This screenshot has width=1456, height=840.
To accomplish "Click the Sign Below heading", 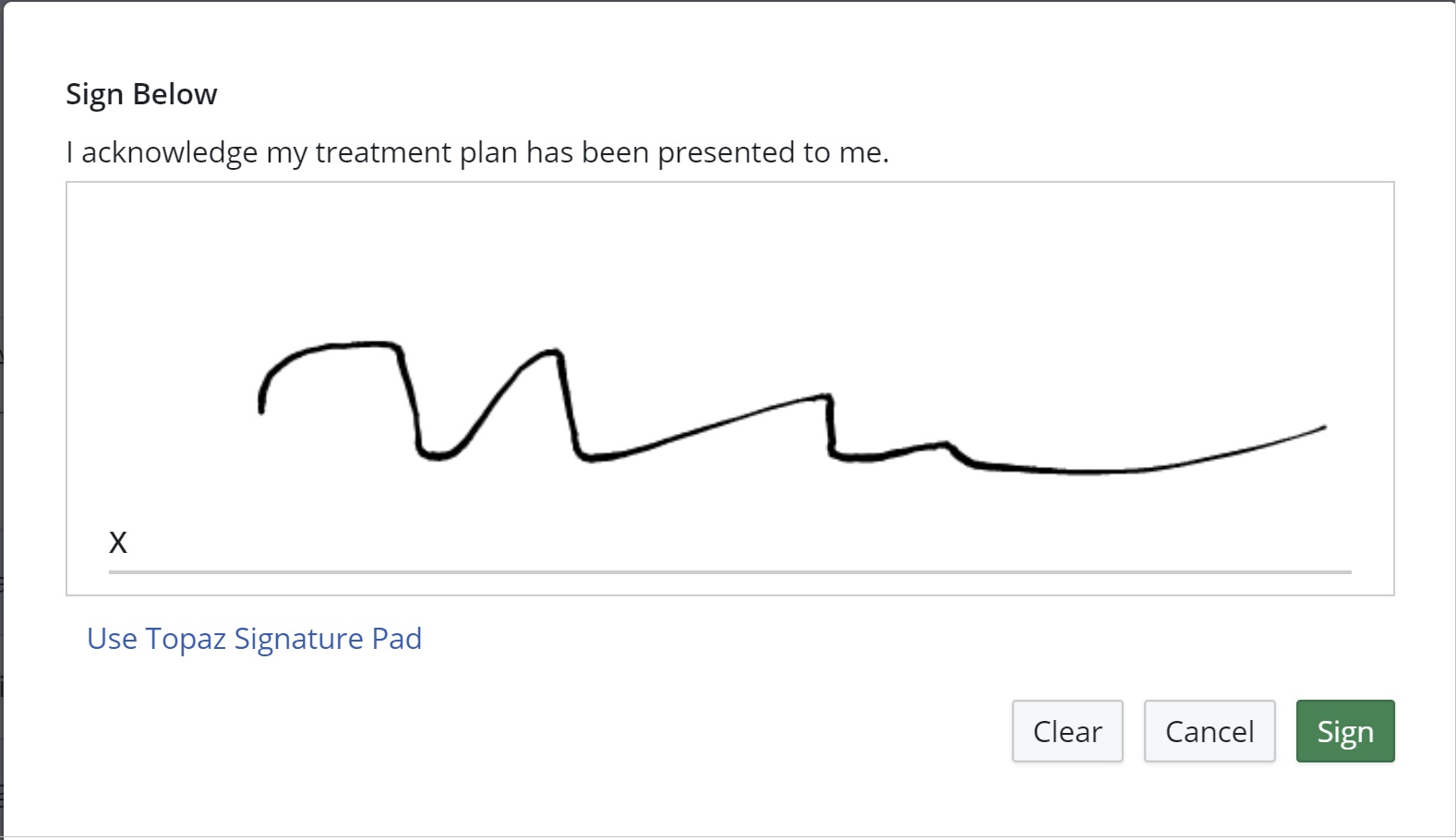I will [x=140, y=93].
